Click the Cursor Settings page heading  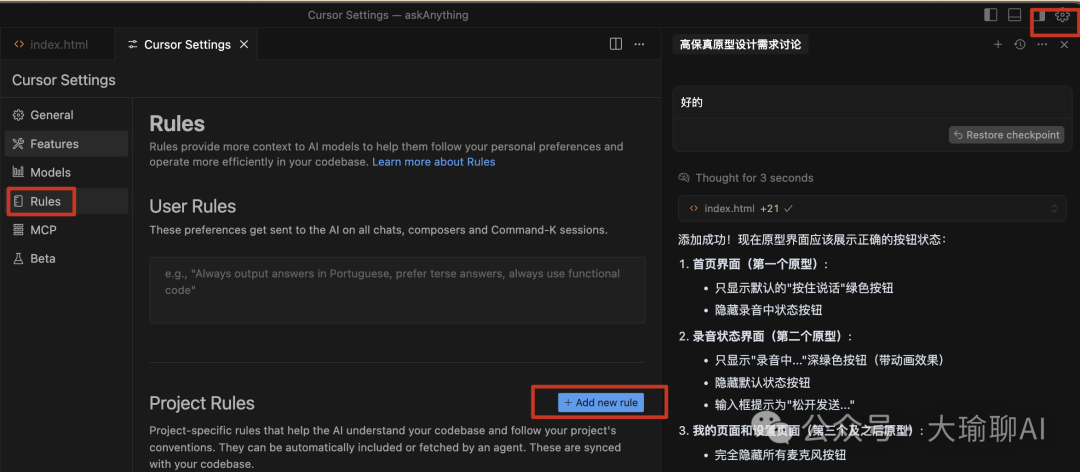click(x=64, y=80)
